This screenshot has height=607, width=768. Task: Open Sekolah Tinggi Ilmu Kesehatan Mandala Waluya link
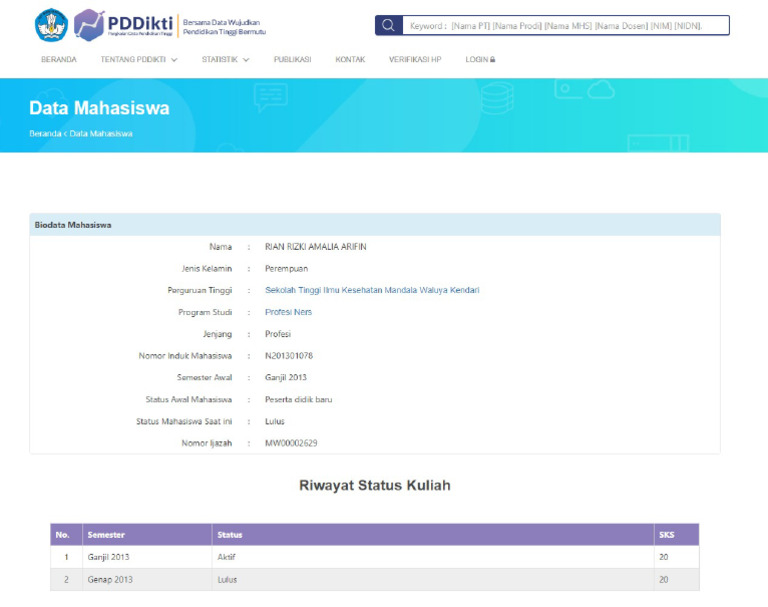(372, 290)
